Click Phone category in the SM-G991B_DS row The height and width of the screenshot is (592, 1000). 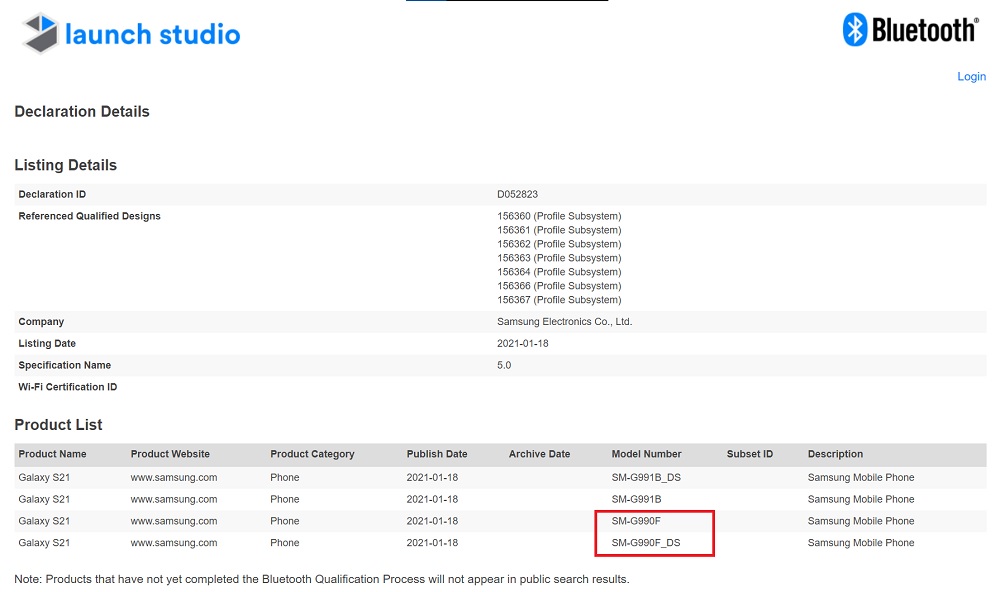click(284, 478)
